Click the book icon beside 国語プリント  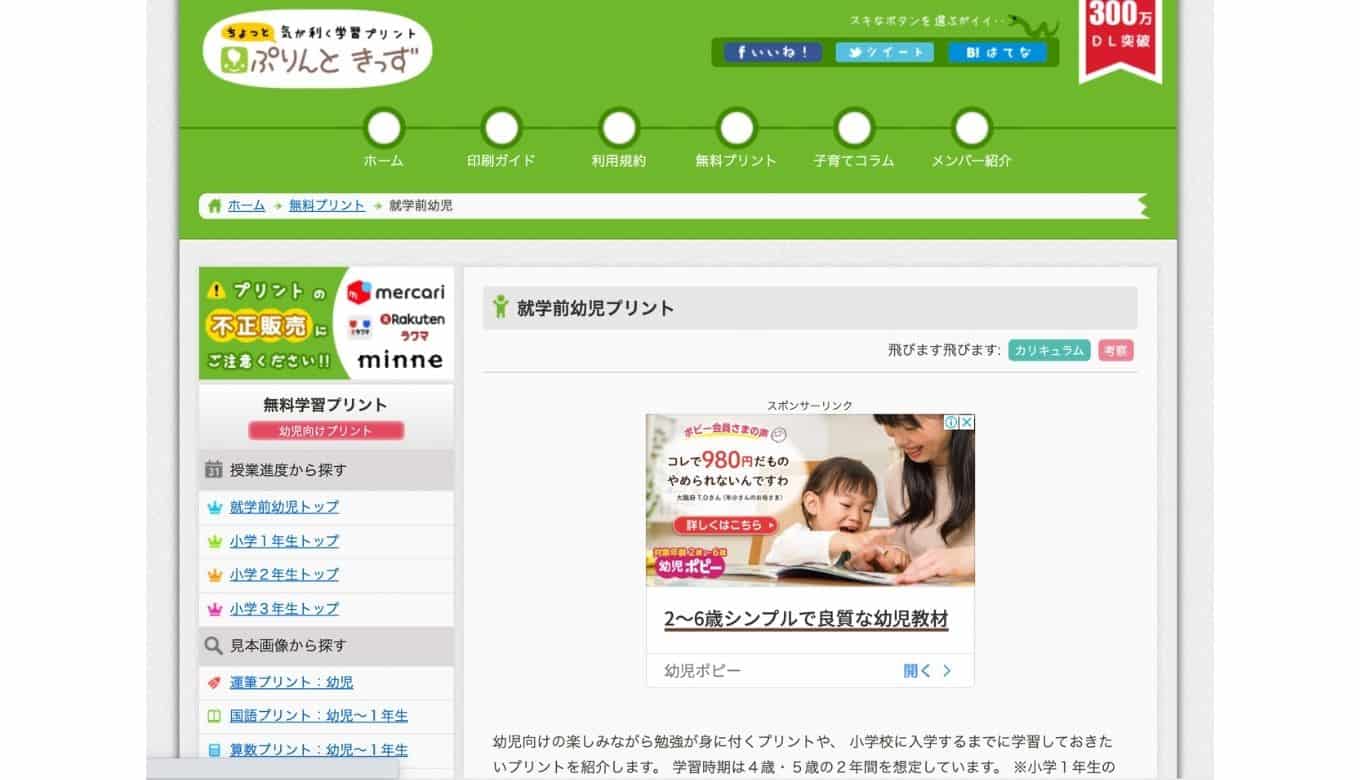[x=213, y=715]
